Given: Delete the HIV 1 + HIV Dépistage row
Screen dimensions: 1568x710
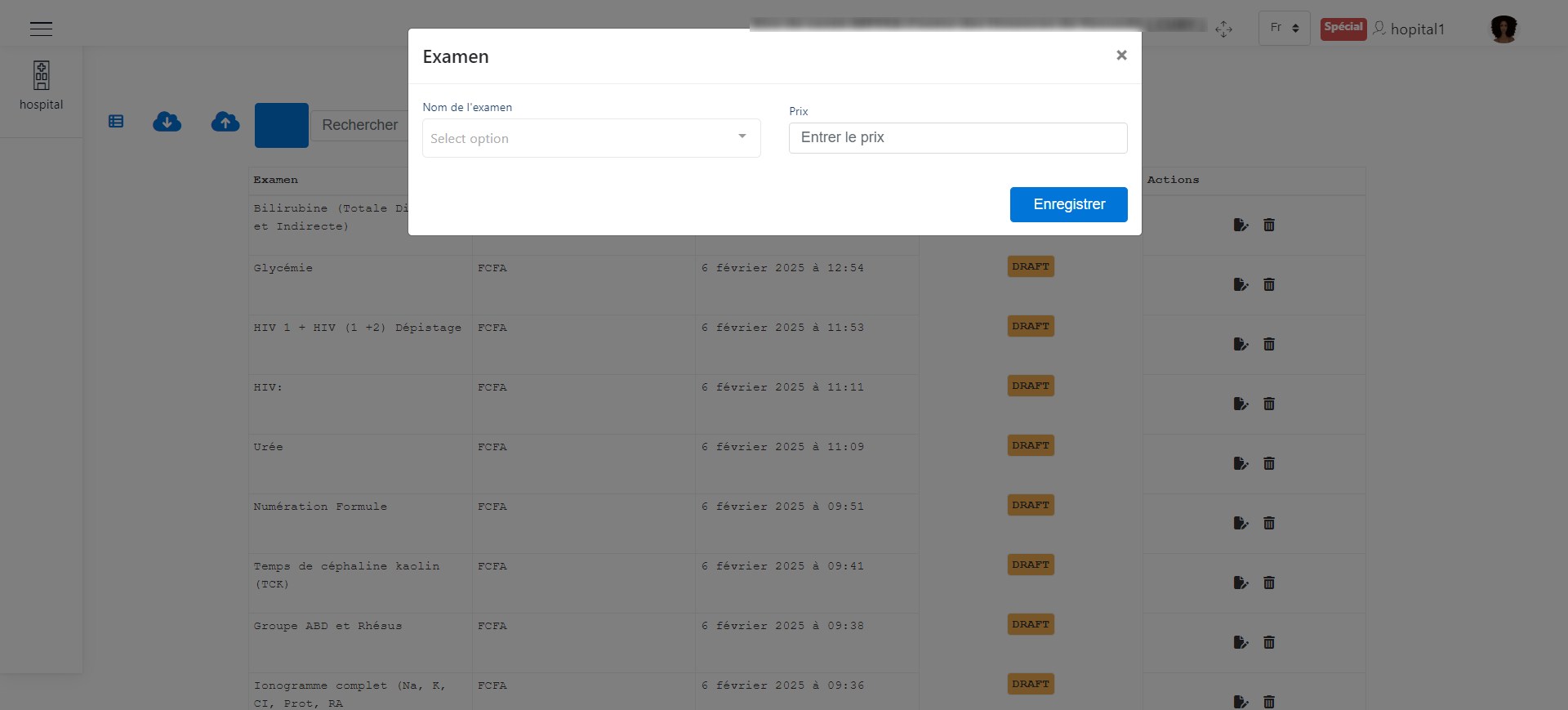Looking at the screenshot, I should pyautogui.click(x=1269, y=344).
